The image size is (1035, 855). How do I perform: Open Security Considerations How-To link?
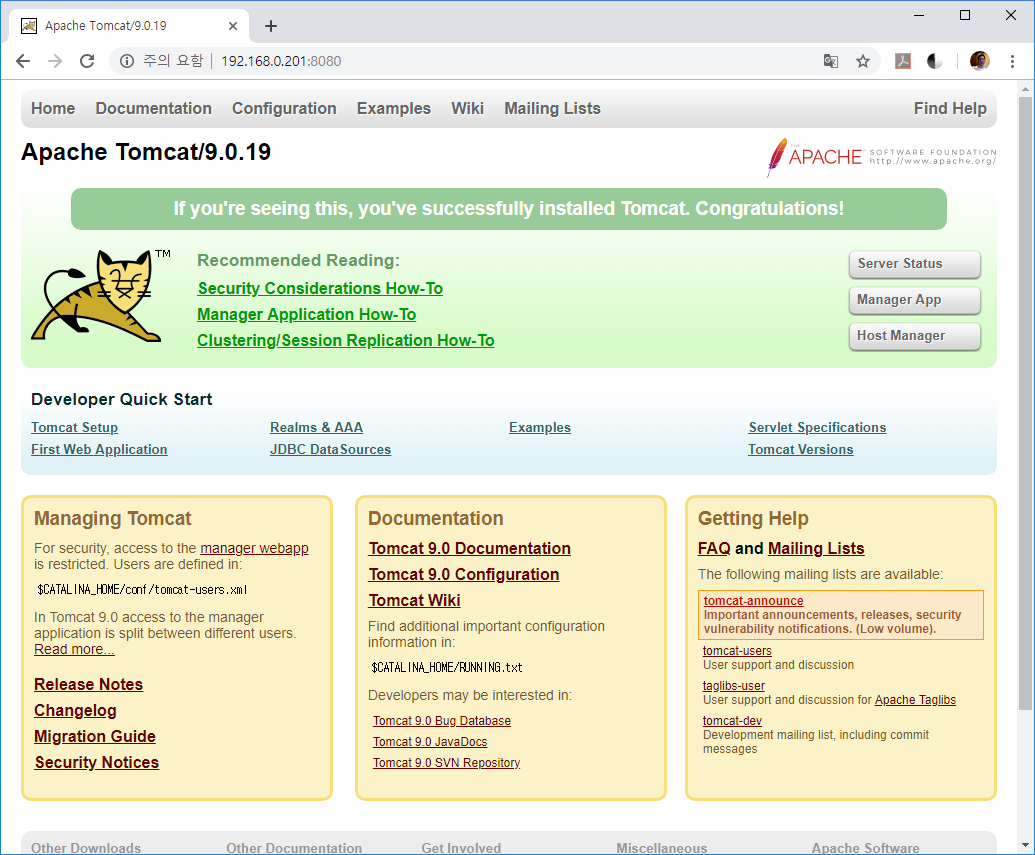[x=320, y=289]
